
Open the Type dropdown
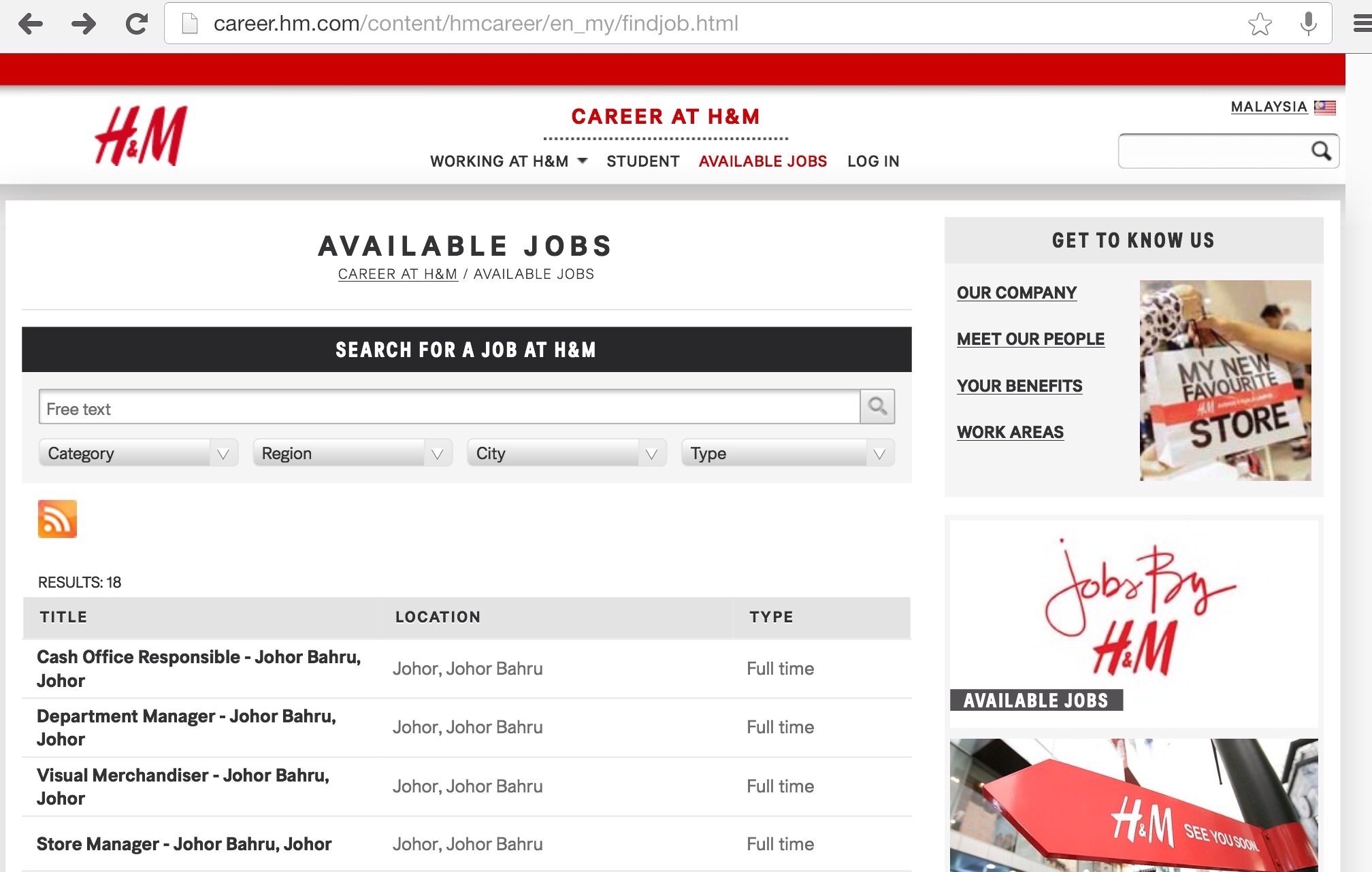(x=788, y=453)
